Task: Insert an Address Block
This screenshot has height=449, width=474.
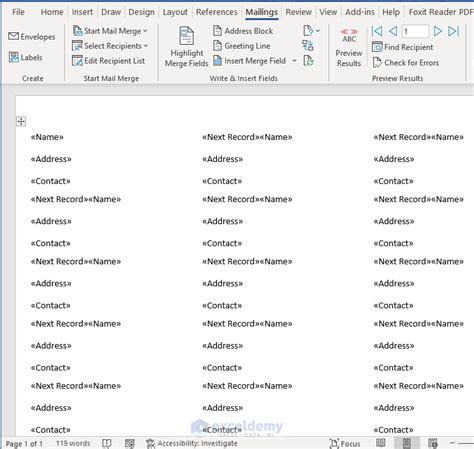Action: coord(243,31)
